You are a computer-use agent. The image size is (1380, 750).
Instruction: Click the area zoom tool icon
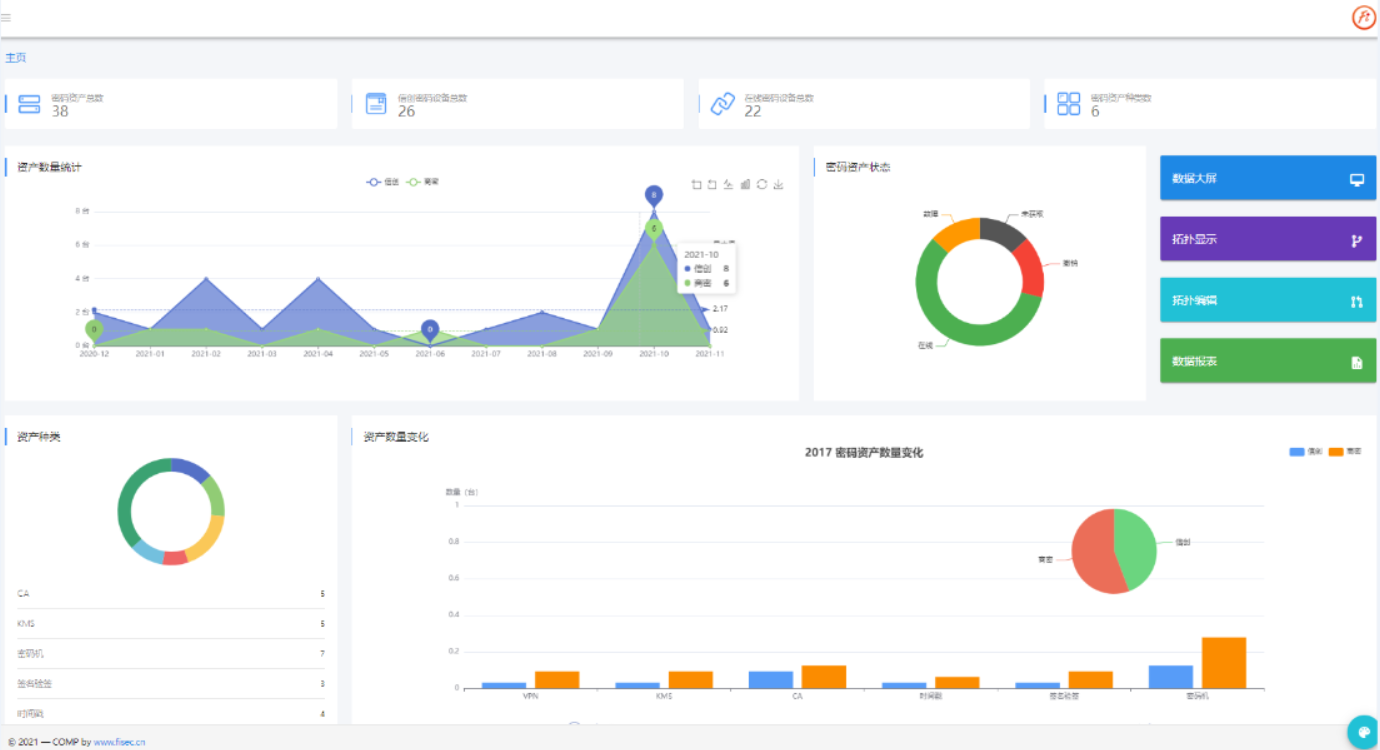(696, 184)
